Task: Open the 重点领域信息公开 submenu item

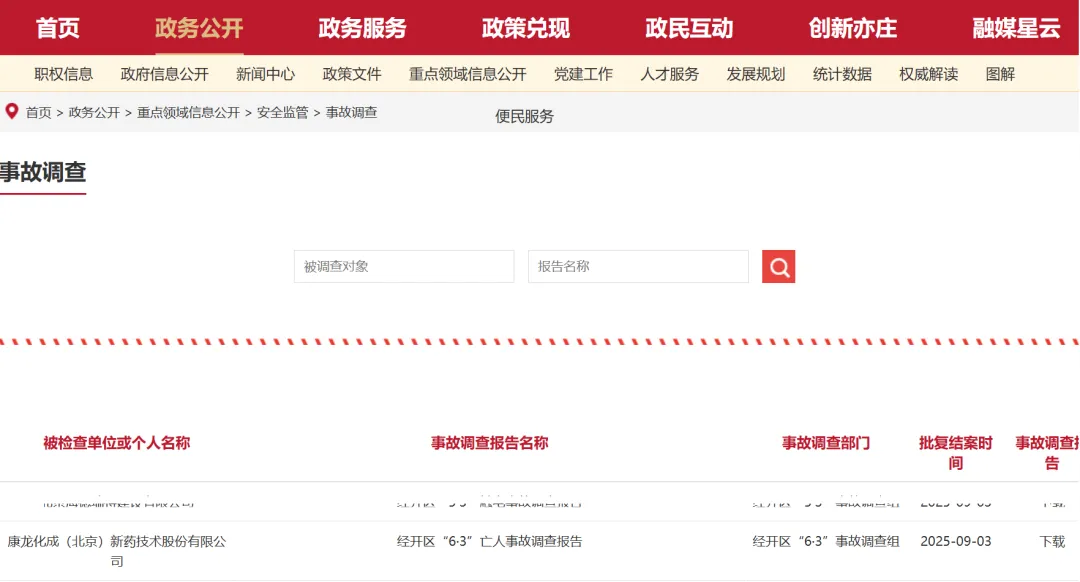Action: [x=467, y=74]
